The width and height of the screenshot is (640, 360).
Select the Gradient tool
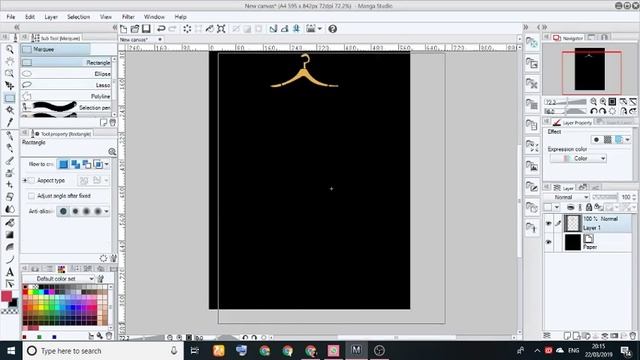pos(9,235)
